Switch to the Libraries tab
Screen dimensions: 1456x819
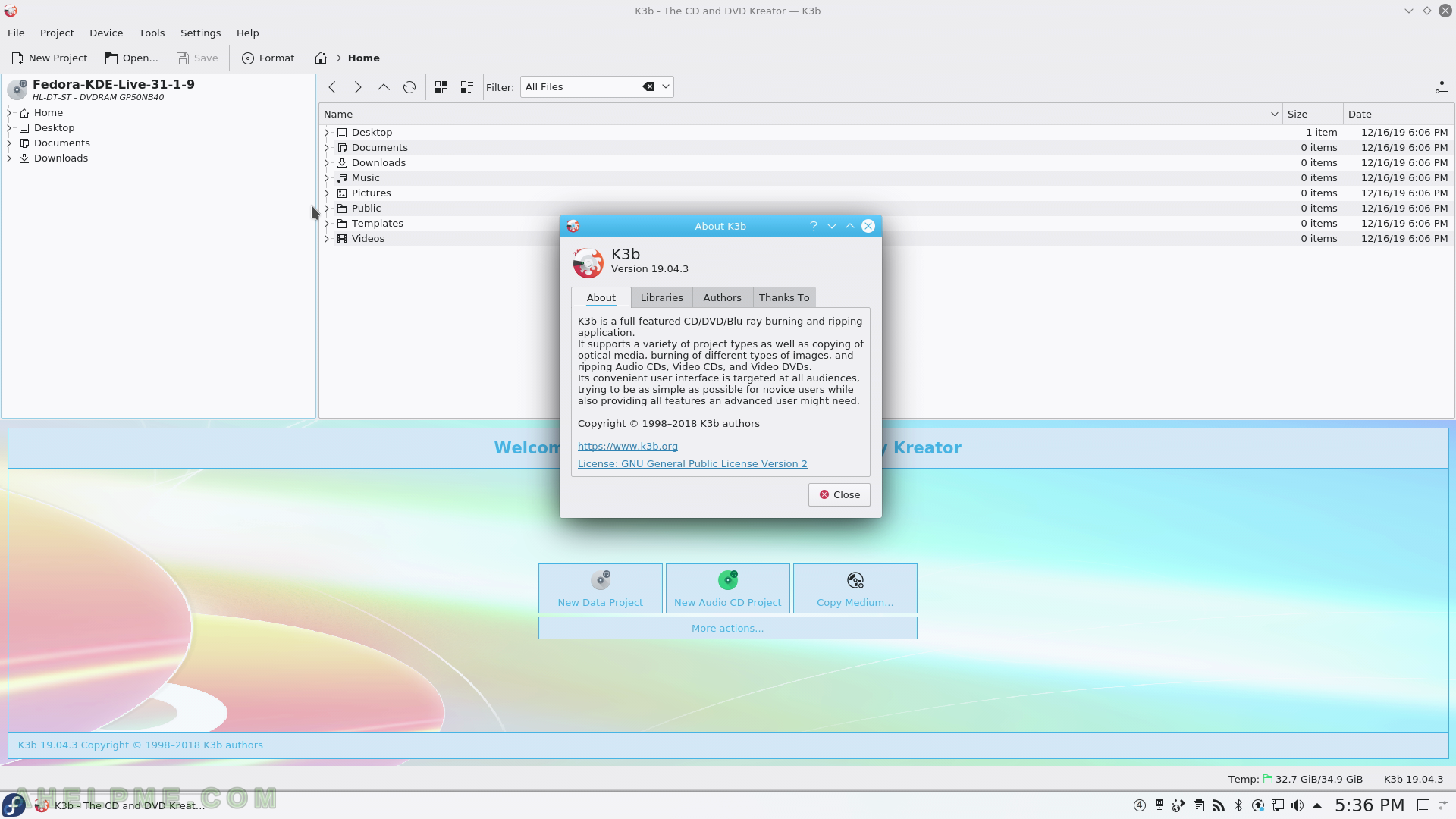661,297
